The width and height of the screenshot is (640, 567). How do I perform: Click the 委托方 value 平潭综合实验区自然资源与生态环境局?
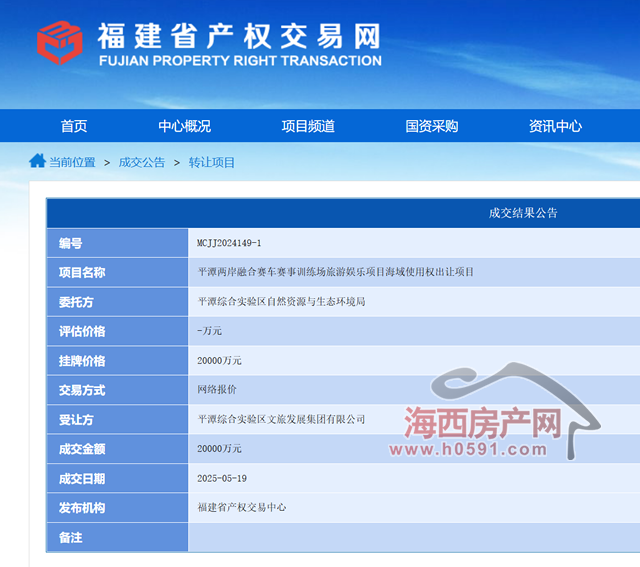click(282, 301)
